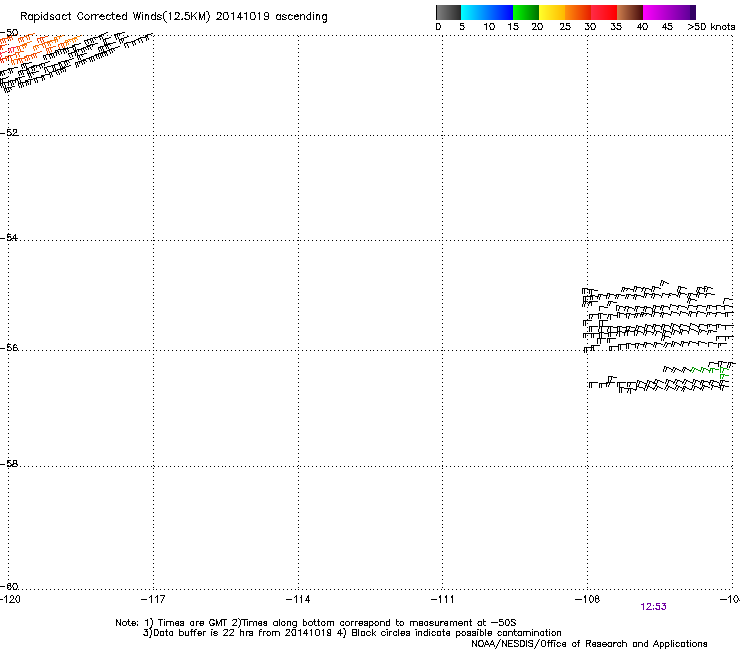The image size is (740, 650).
Task: Click longitude label '-111'
Action: pos(443,599)
